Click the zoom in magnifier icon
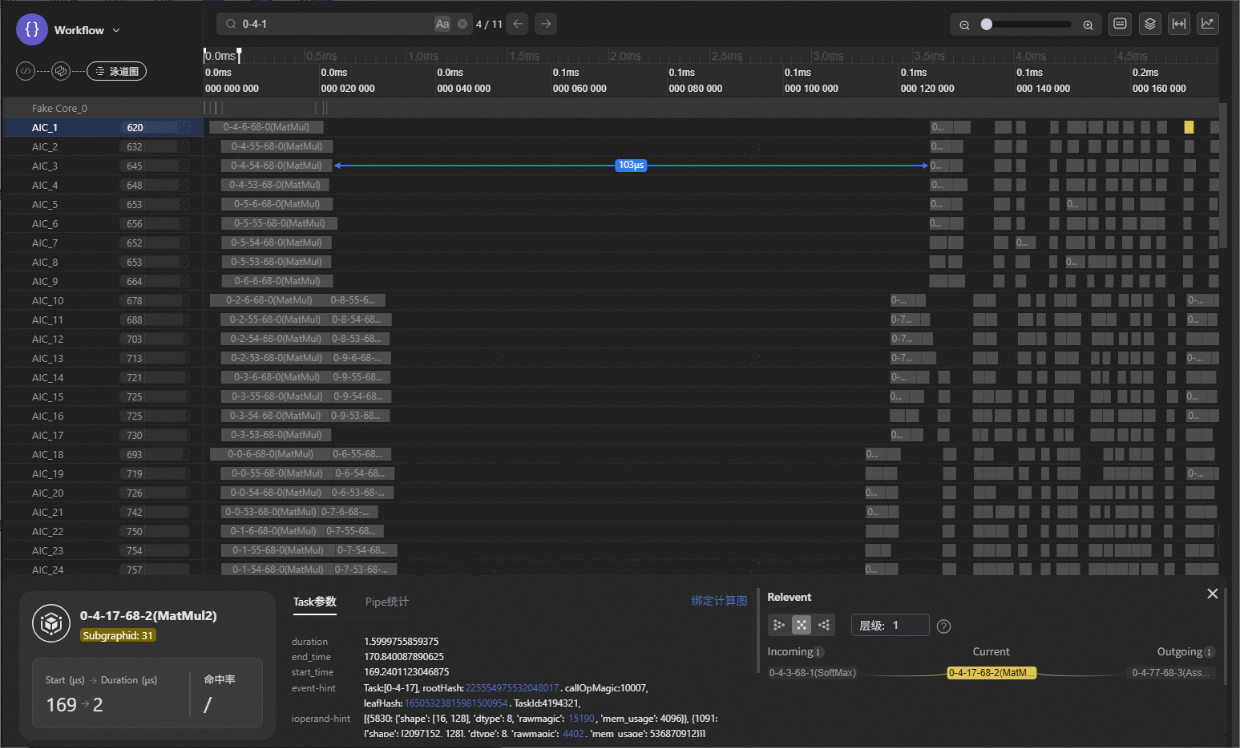The image size is (1240, 748). click(x=1088, y=25)
